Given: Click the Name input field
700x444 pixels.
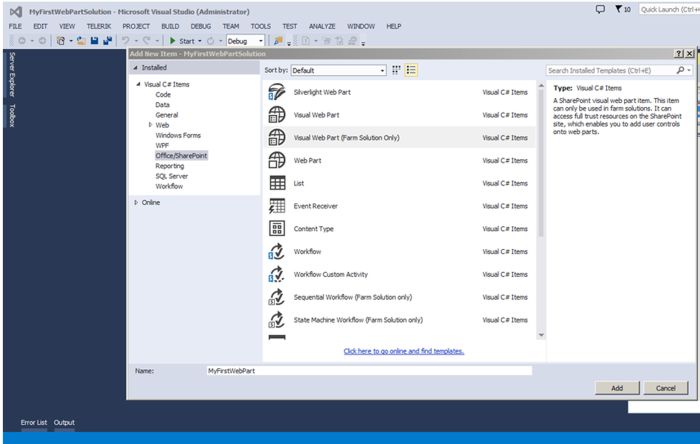Looking at the screenshot, I should (x=368, y=370).
